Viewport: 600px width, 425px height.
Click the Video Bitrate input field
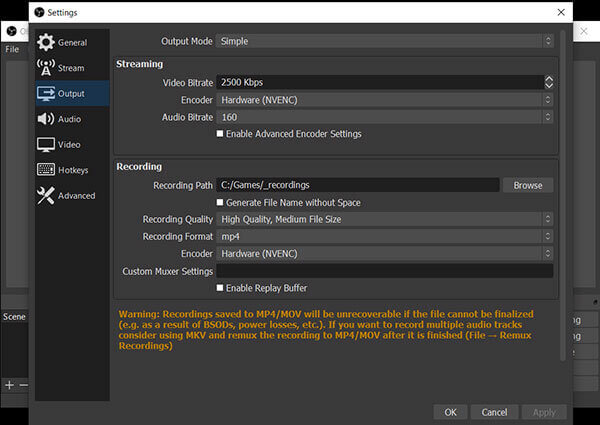click(x=380, y=82)
